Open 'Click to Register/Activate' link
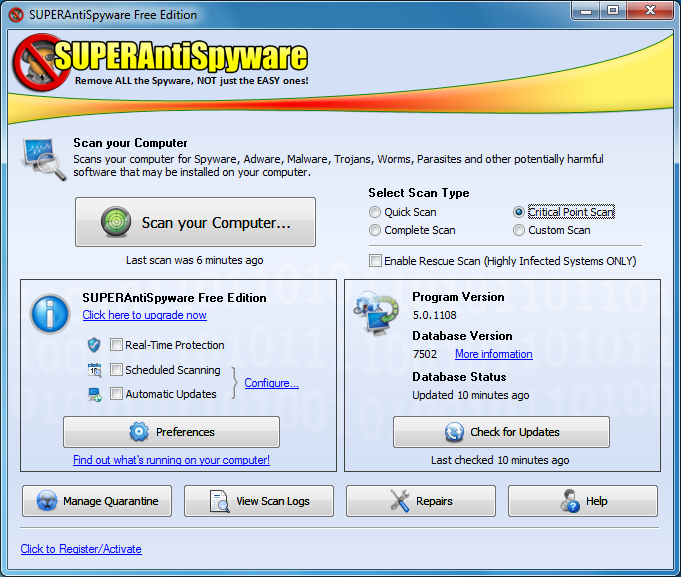 (81, 549)
